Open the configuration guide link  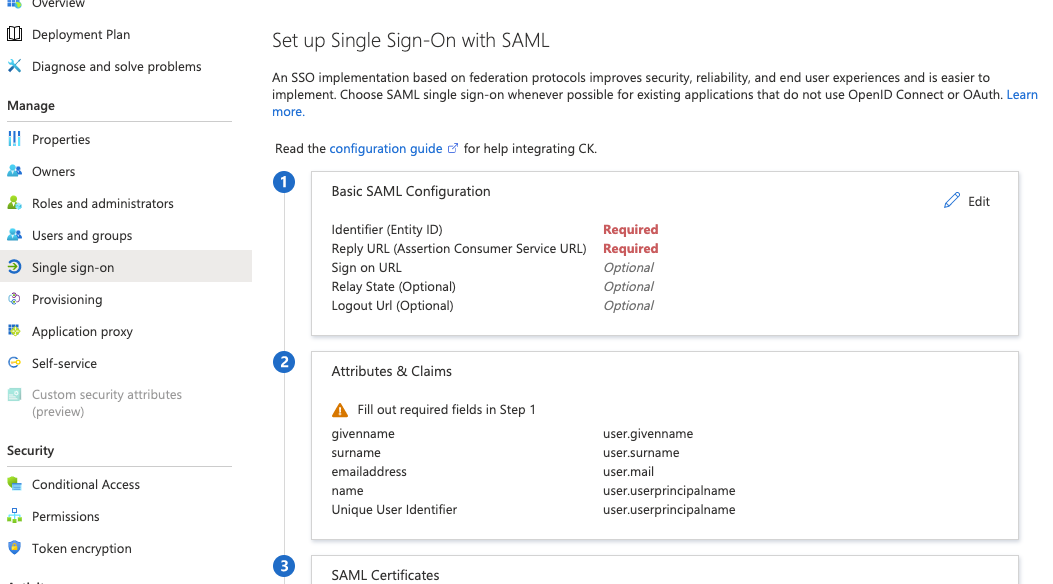pos(388,148)
